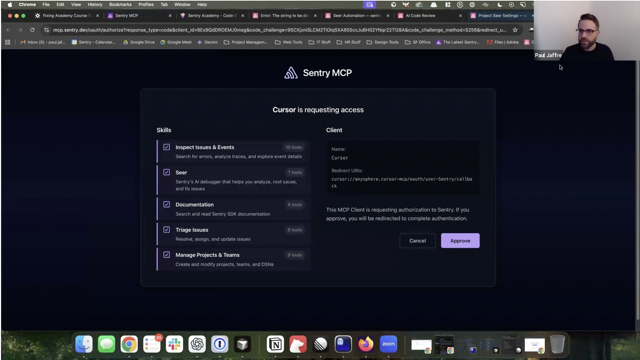The width and height of the screenshot is (640, 360).
Task: Open the Profiles menu
Action: [146, 4]
